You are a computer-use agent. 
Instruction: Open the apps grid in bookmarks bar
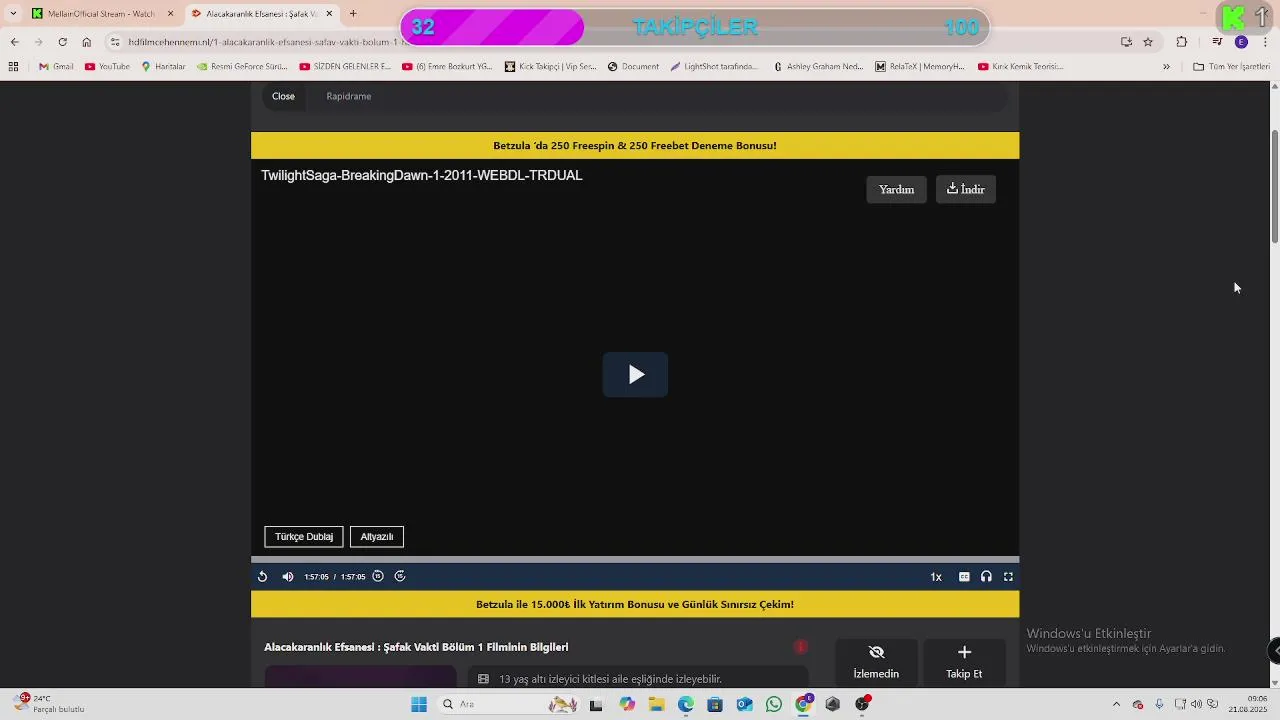tap(13, 67)
